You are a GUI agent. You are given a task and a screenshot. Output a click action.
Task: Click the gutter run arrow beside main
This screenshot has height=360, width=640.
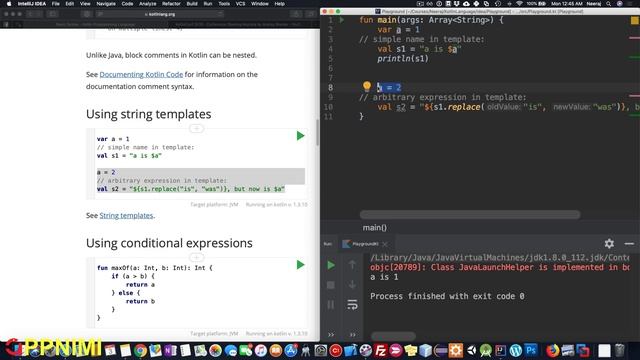tap(342, 20)
